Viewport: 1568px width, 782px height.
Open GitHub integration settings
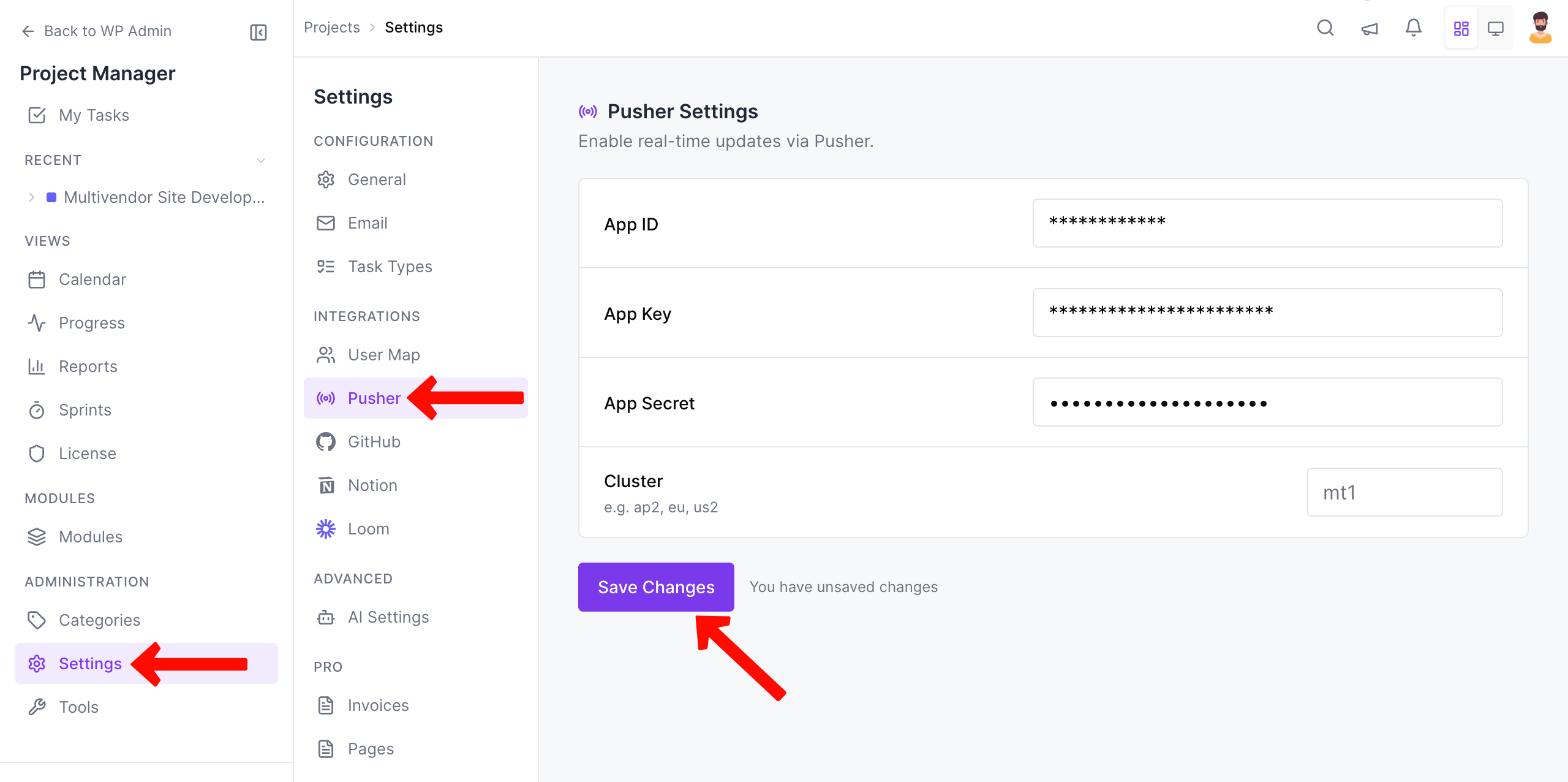374,441
